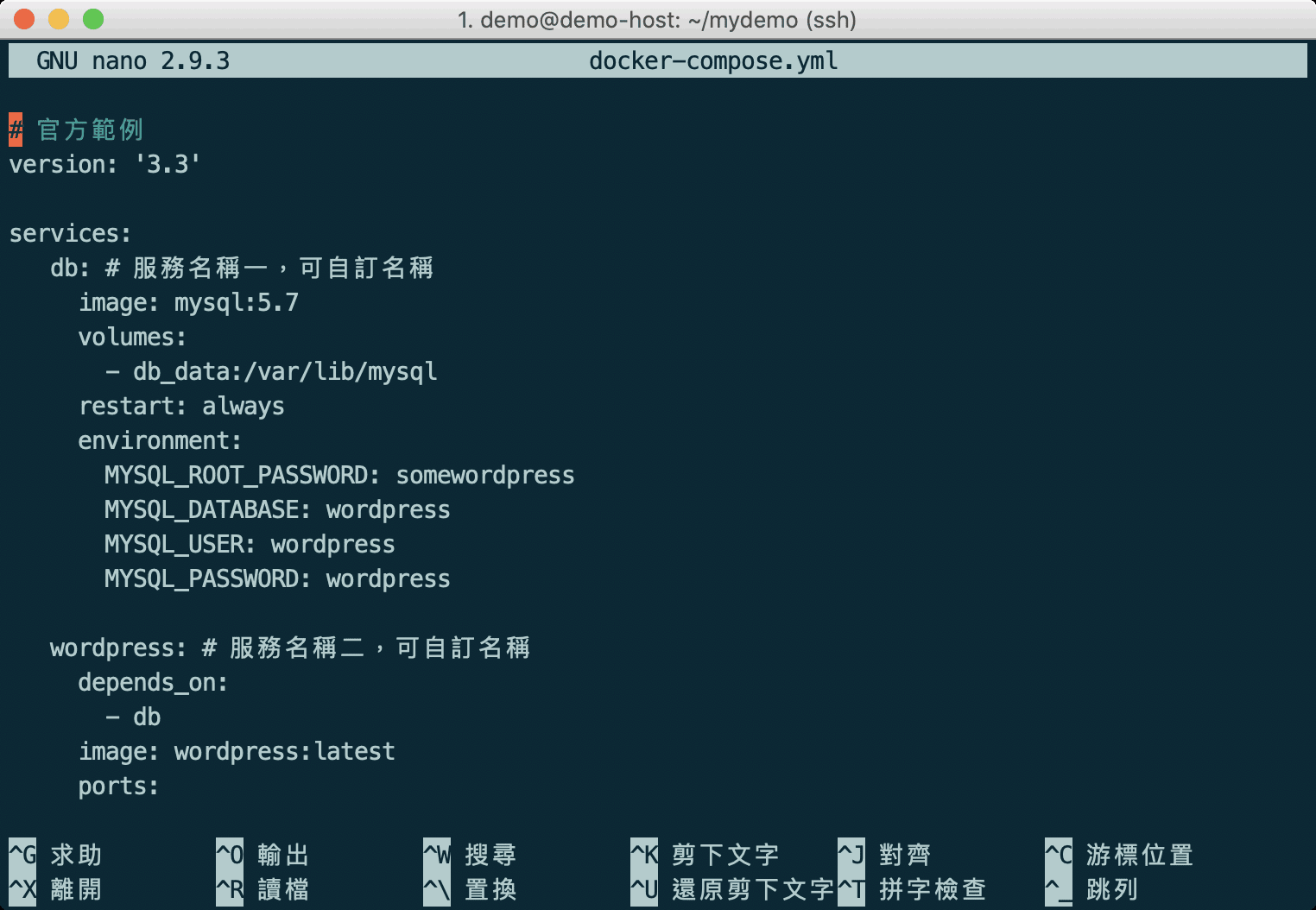Click the '- db_data:/var/lib/mysql' line
The height and width of the screenshot is (910, 1316).
pos(271,371)
